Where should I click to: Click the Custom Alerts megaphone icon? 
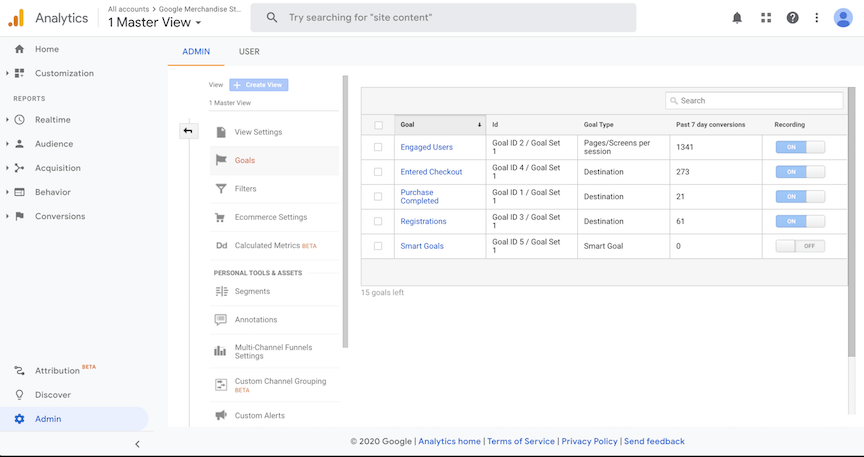[x=221, y=416]
